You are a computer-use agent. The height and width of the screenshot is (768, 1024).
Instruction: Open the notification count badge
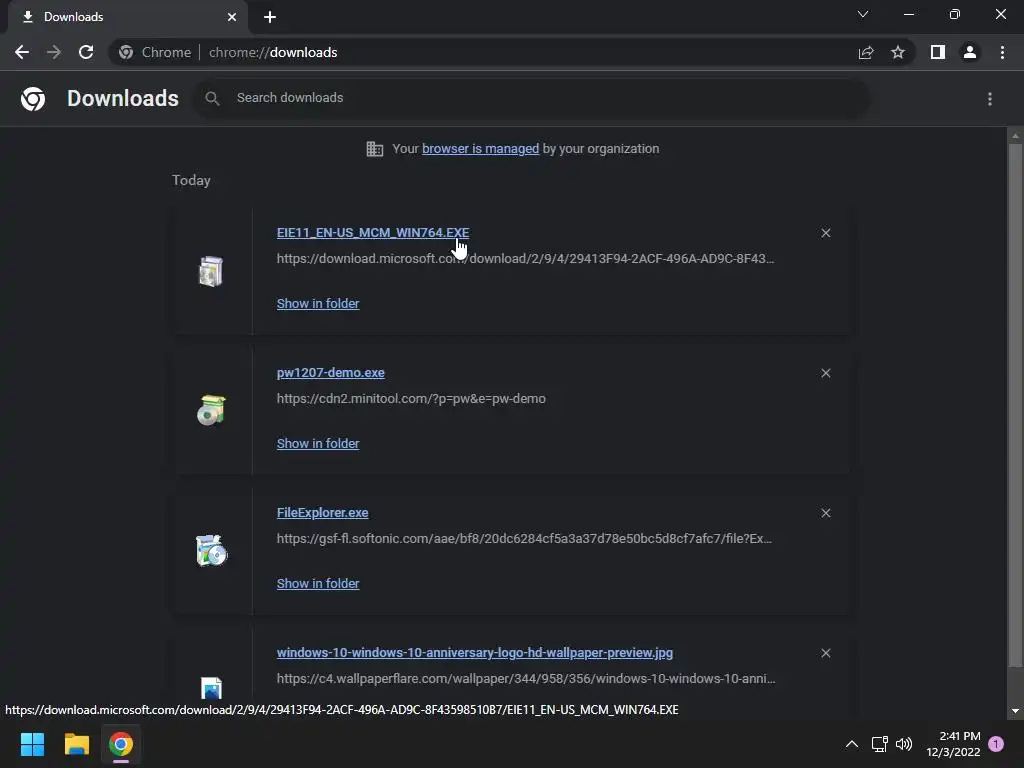click(x=996, y=744)
